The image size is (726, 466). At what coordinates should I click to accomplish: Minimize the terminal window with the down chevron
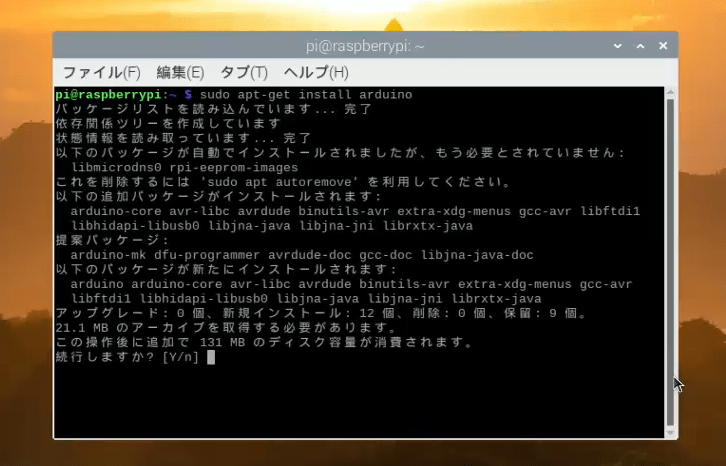[x=617, y=46]
